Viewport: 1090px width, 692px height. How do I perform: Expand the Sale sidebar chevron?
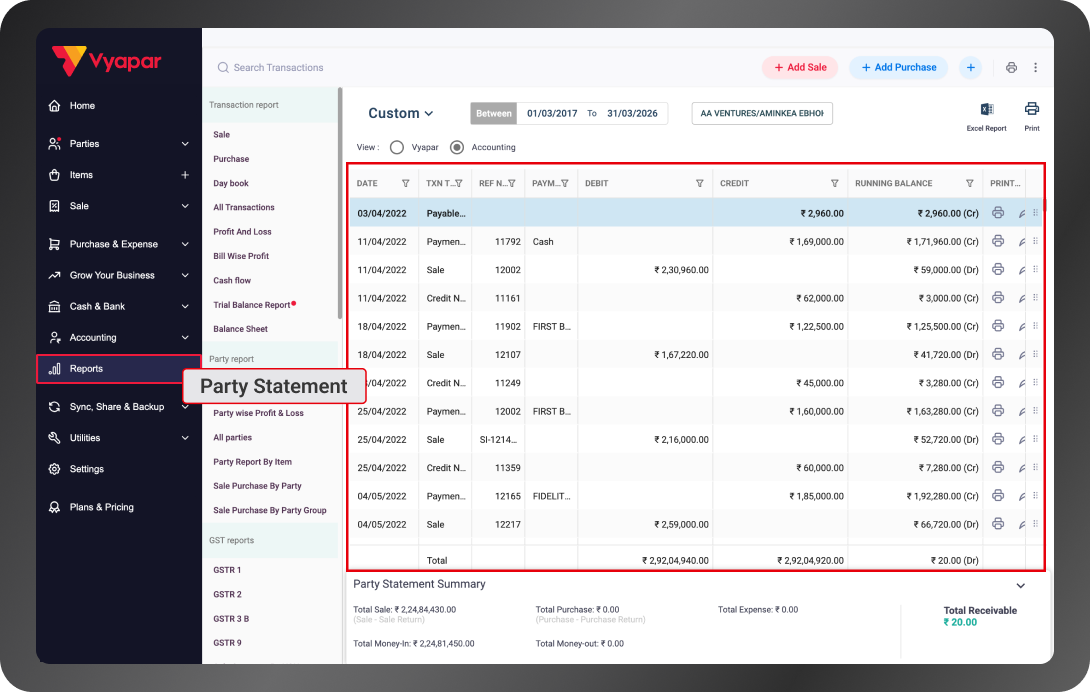click(x=185, y=206)
